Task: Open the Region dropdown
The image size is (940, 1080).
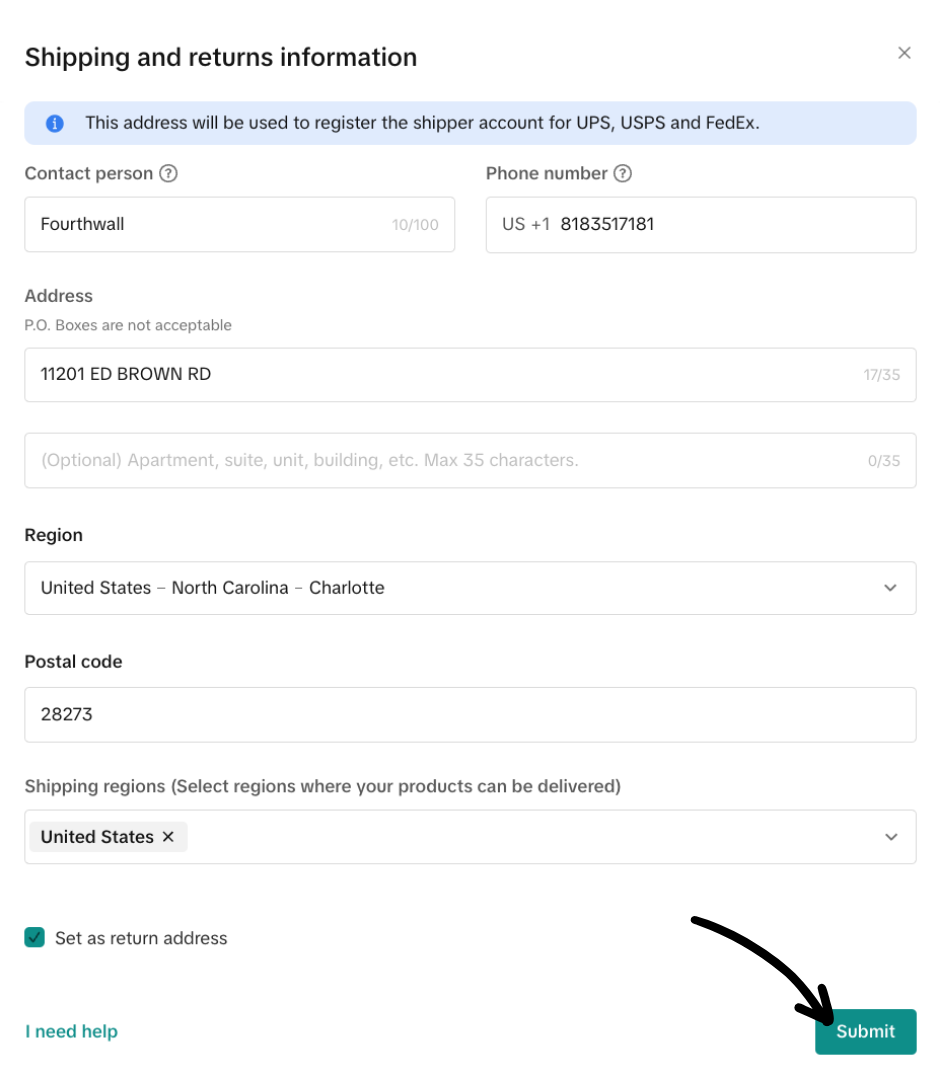Action: coord(470,588)
